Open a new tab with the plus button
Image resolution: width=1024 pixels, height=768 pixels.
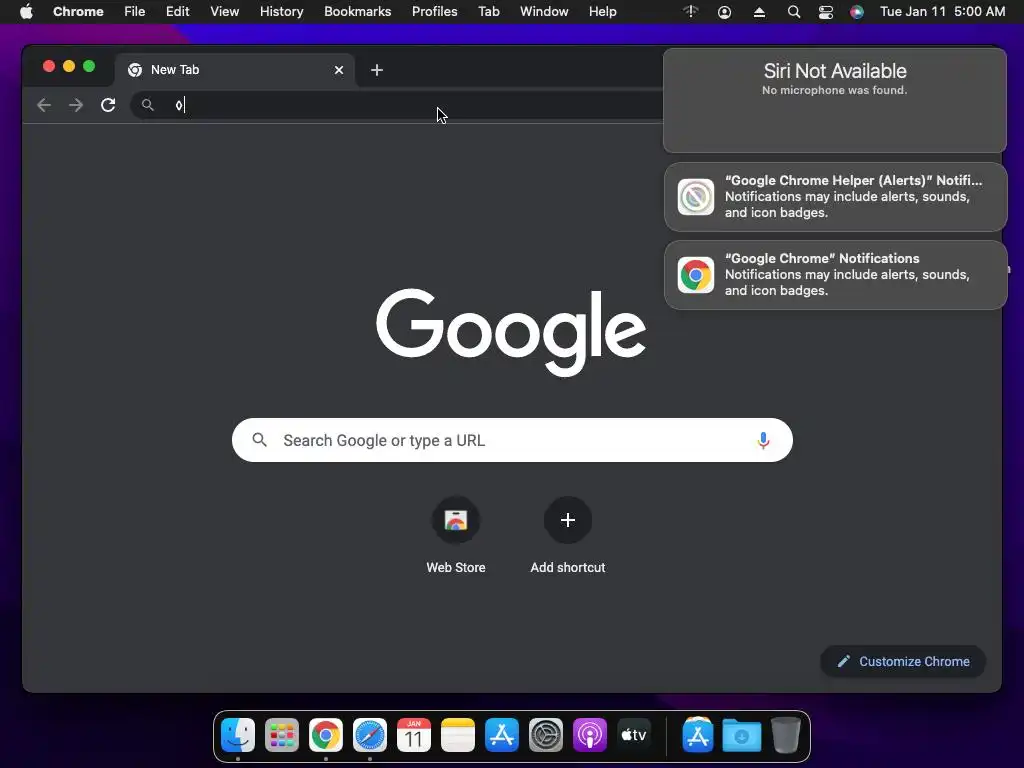click(x=377, y=70)
